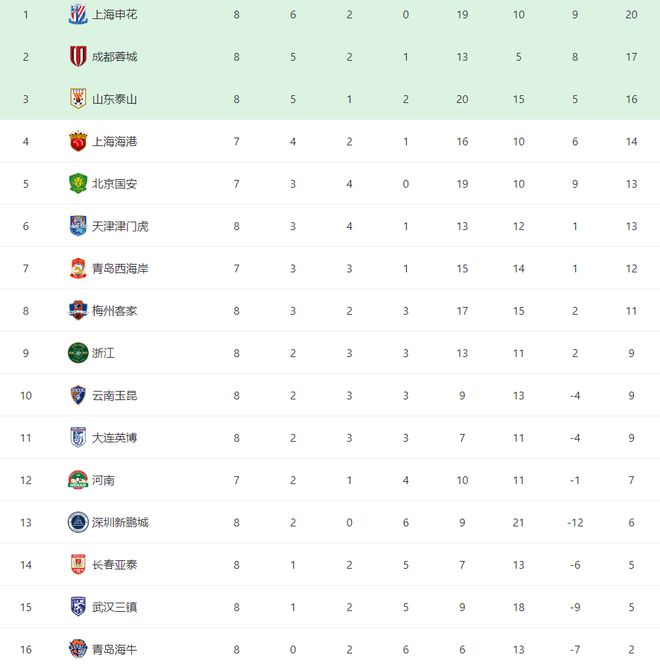This screenshot has height=664, width=660.
Task: Click the 青岛西海岸 club crest
Action: [x=78, y=268]
